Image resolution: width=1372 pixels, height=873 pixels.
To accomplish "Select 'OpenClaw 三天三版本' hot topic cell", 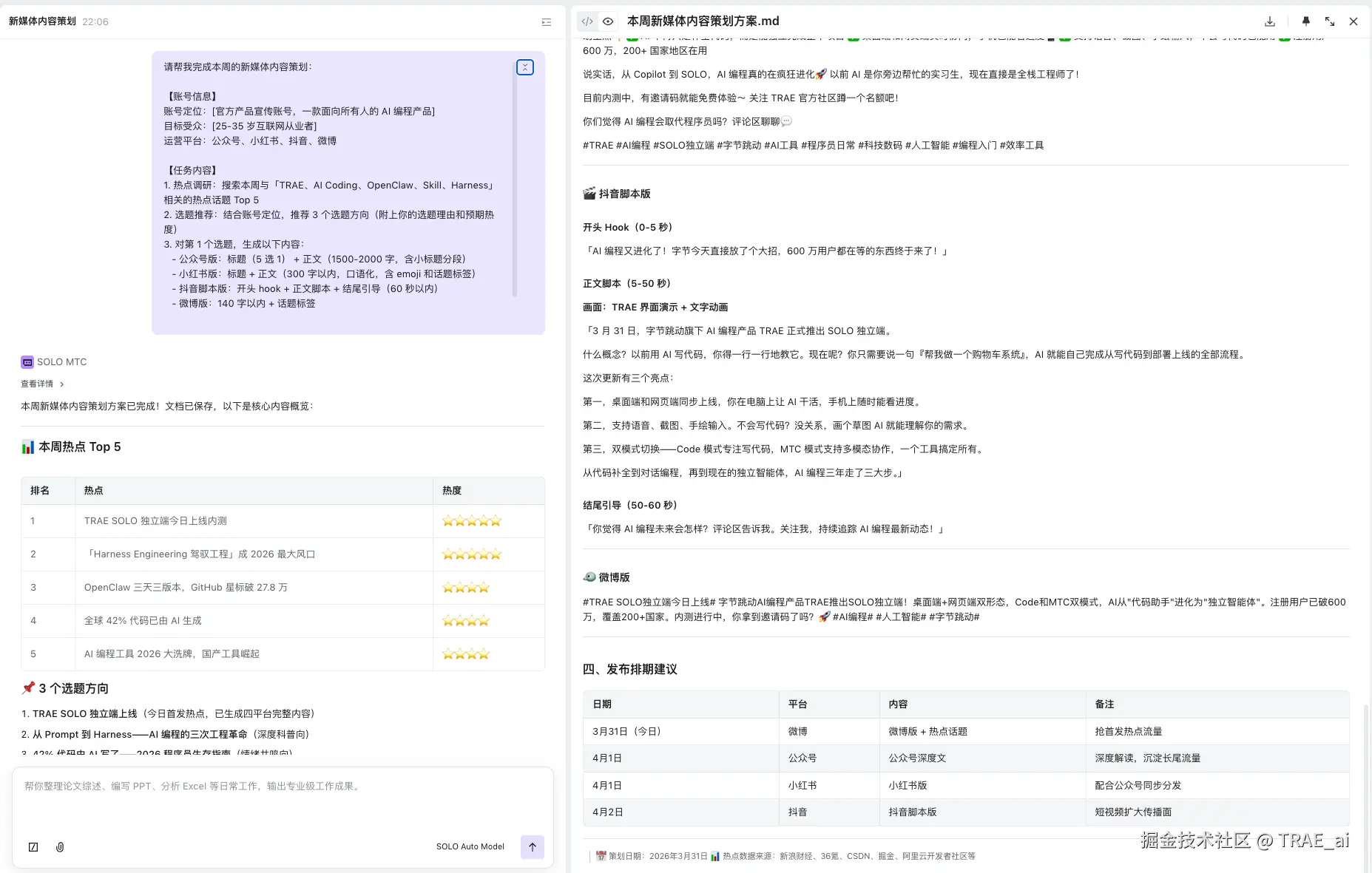I will [x=254, y=588].
